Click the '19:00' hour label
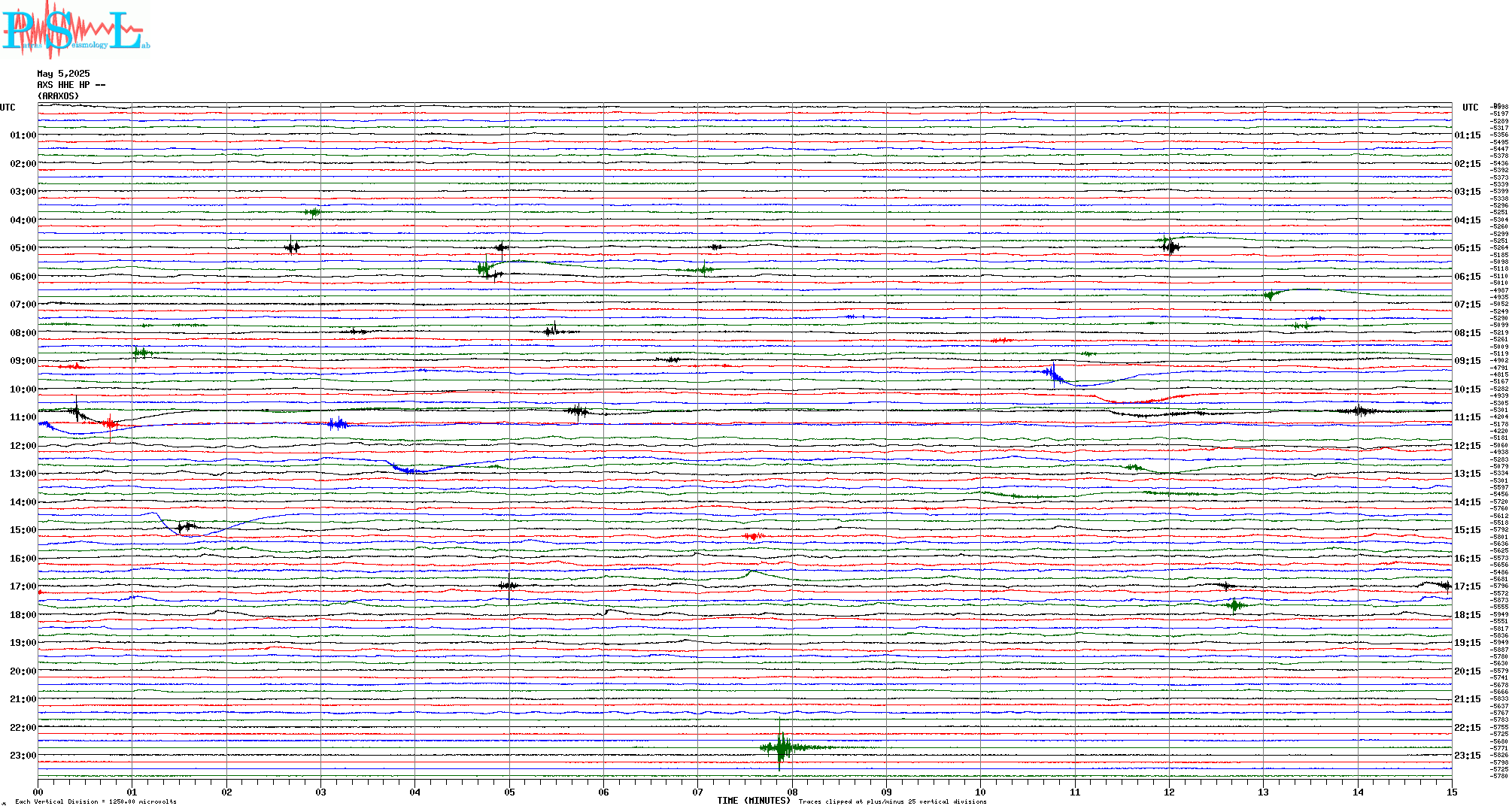 [x=23, y=643]
